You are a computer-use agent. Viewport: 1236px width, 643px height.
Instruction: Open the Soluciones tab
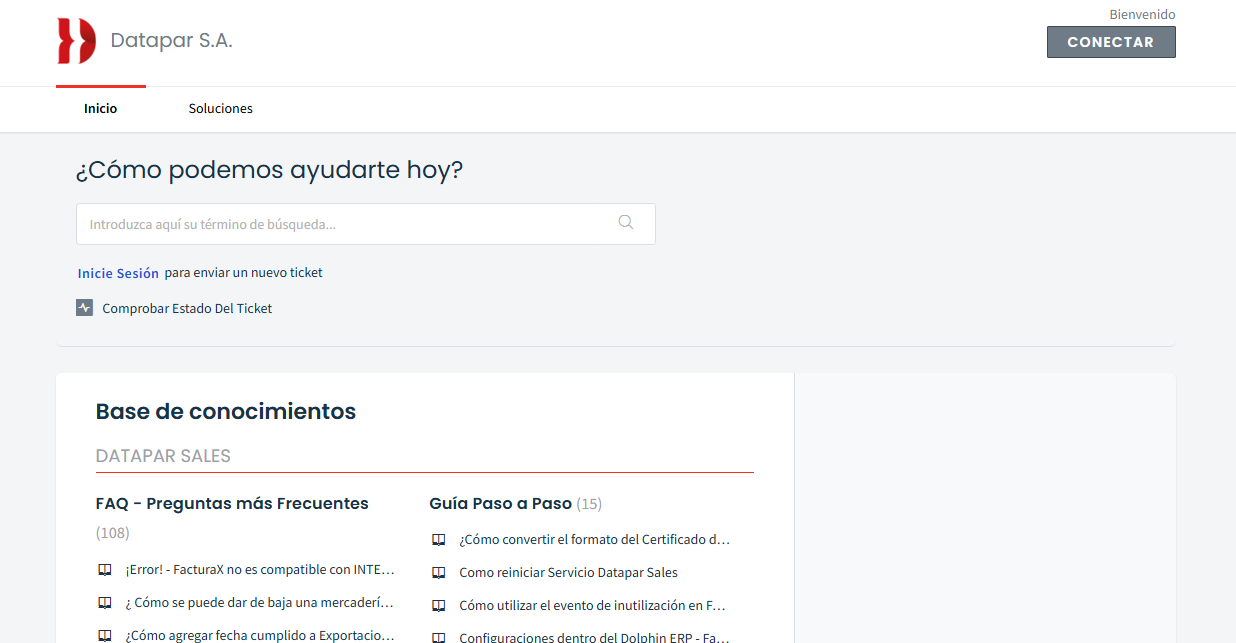pyautogui.click(x=221, y=109)
